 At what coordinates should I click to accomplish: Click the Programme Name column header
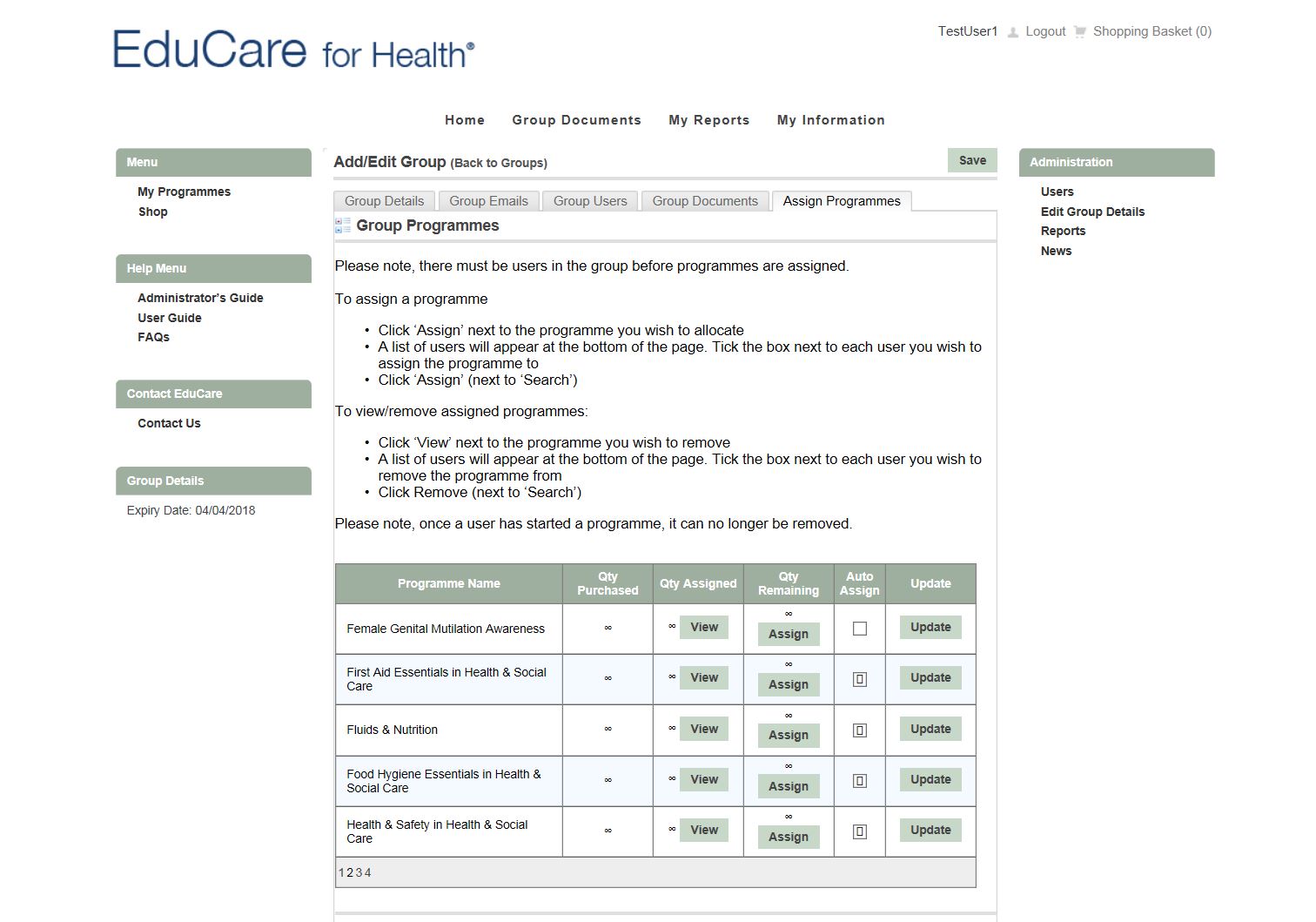tap(449, 583)
